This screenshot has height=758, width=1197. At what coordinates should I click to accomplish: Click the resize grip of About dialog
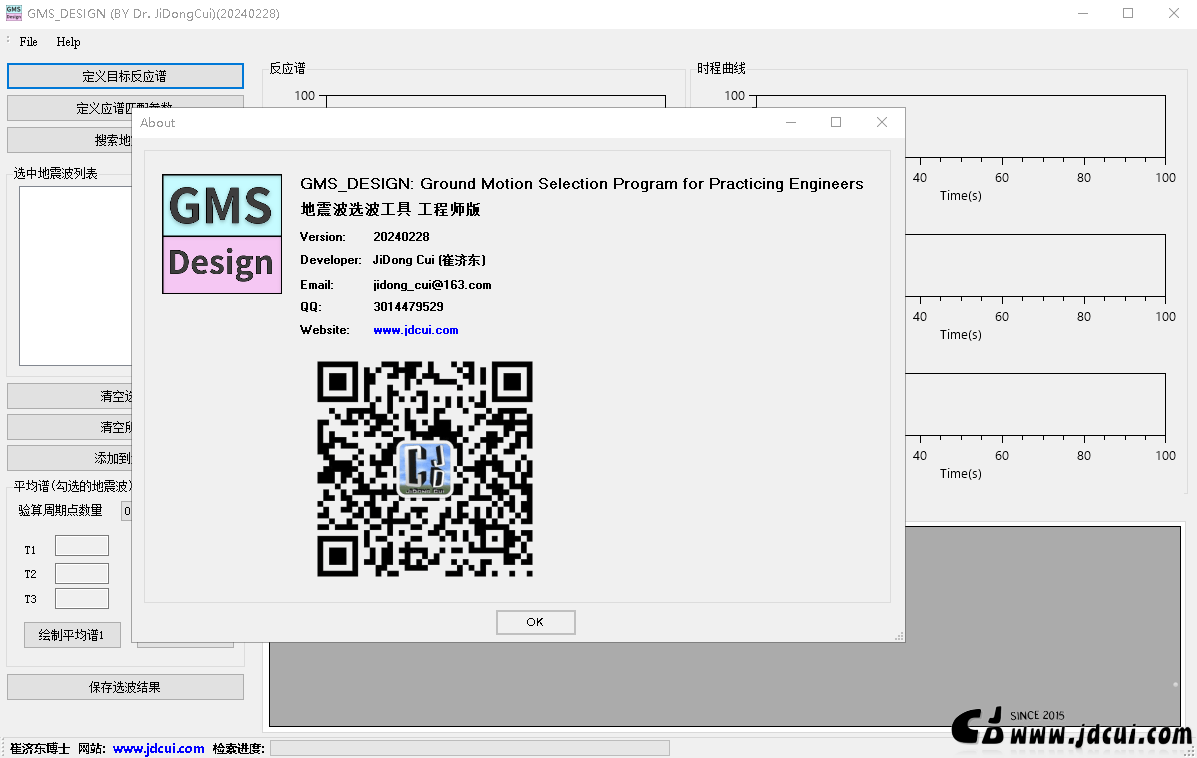click(899, 636)
